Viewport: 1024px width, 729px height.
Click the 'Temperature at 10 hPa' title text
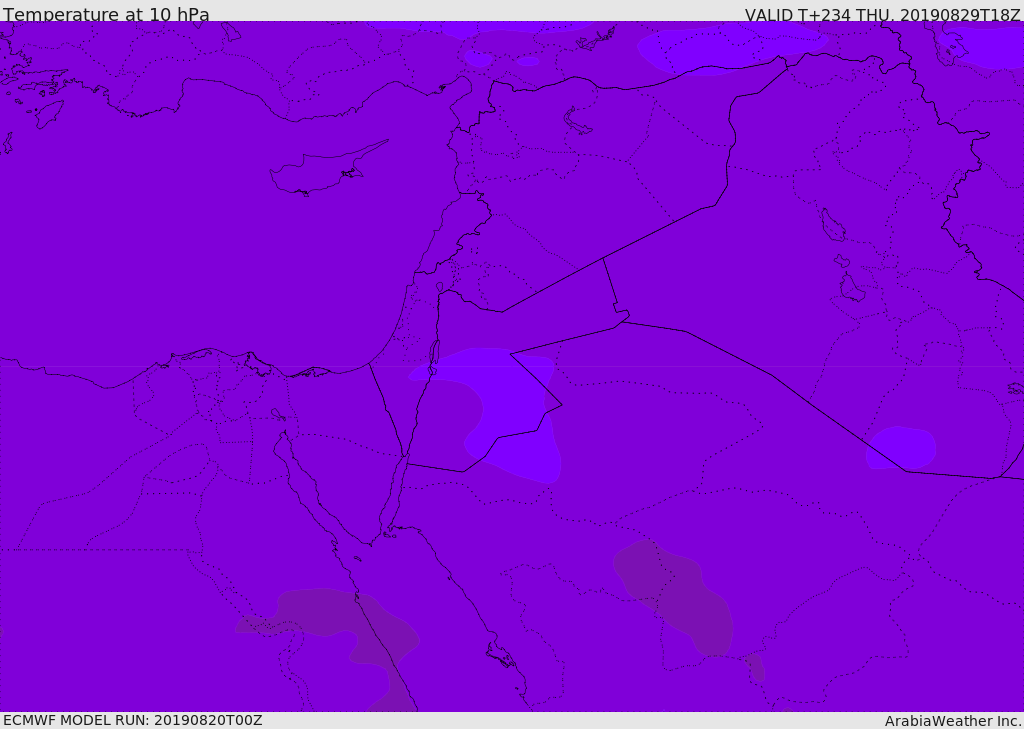pyautogui.click(x=106, y=14)
